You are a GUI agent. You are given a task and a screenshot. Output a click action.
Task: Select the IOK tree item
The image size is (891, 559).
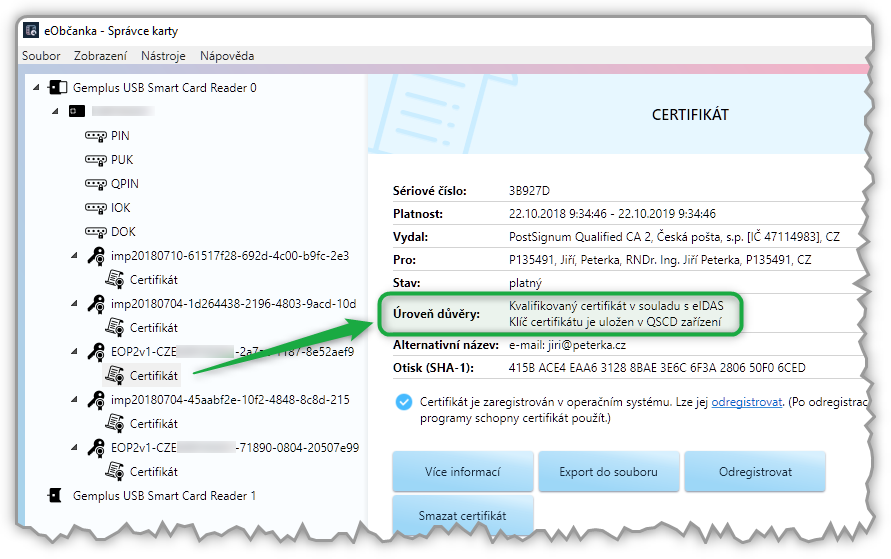click(x=120, y=207)
